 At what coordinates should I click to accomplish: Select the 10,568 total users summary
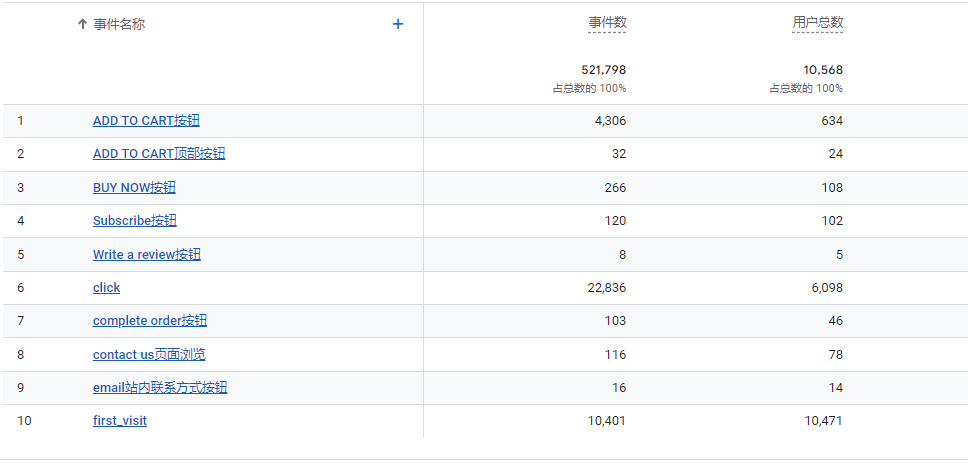(823, 70)
